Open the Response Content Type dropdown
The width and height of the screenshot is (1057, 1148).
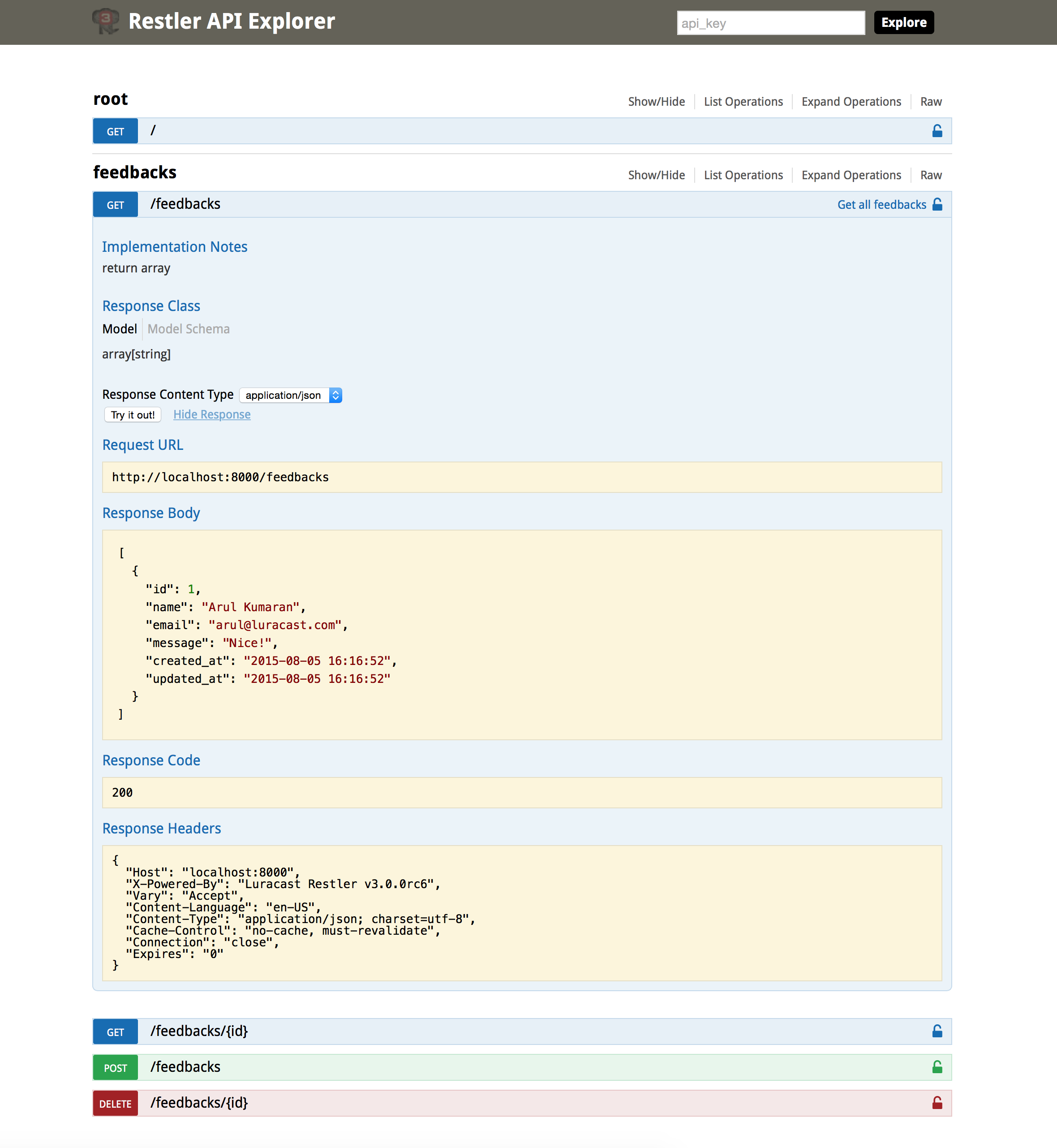coord(291,396)
